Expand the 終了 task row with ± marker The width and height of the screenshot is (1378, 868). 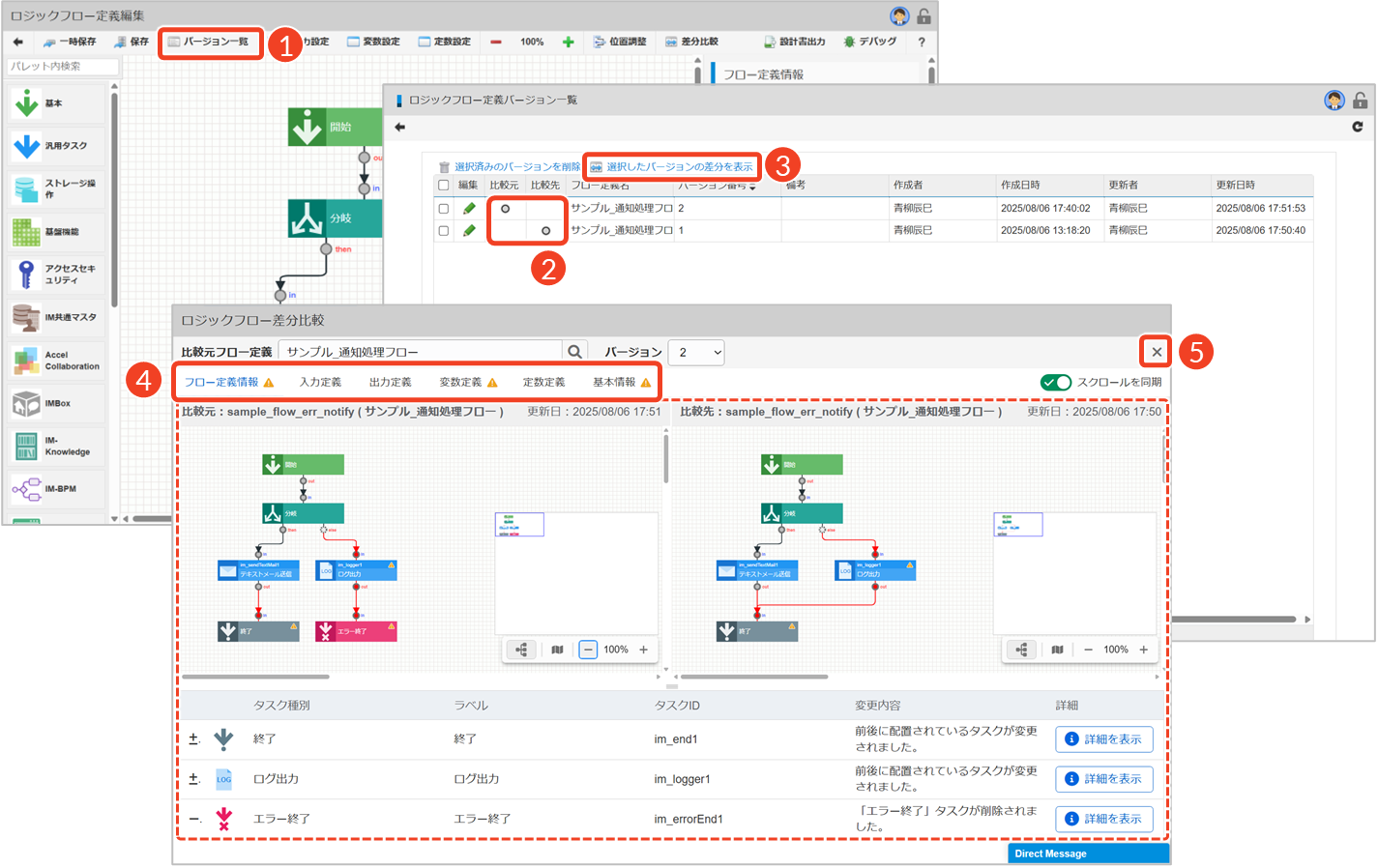tap(193, 738)
